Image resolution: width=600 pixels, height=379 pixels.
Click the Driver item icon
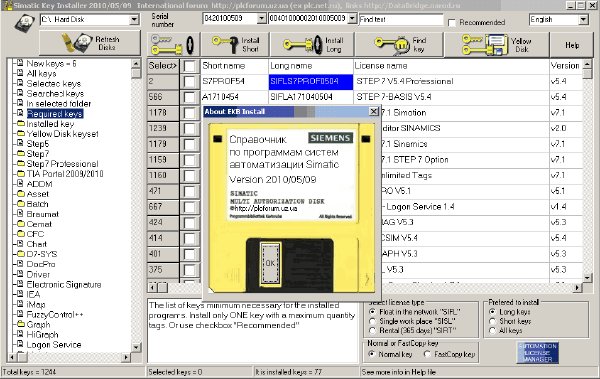(21, 274)
